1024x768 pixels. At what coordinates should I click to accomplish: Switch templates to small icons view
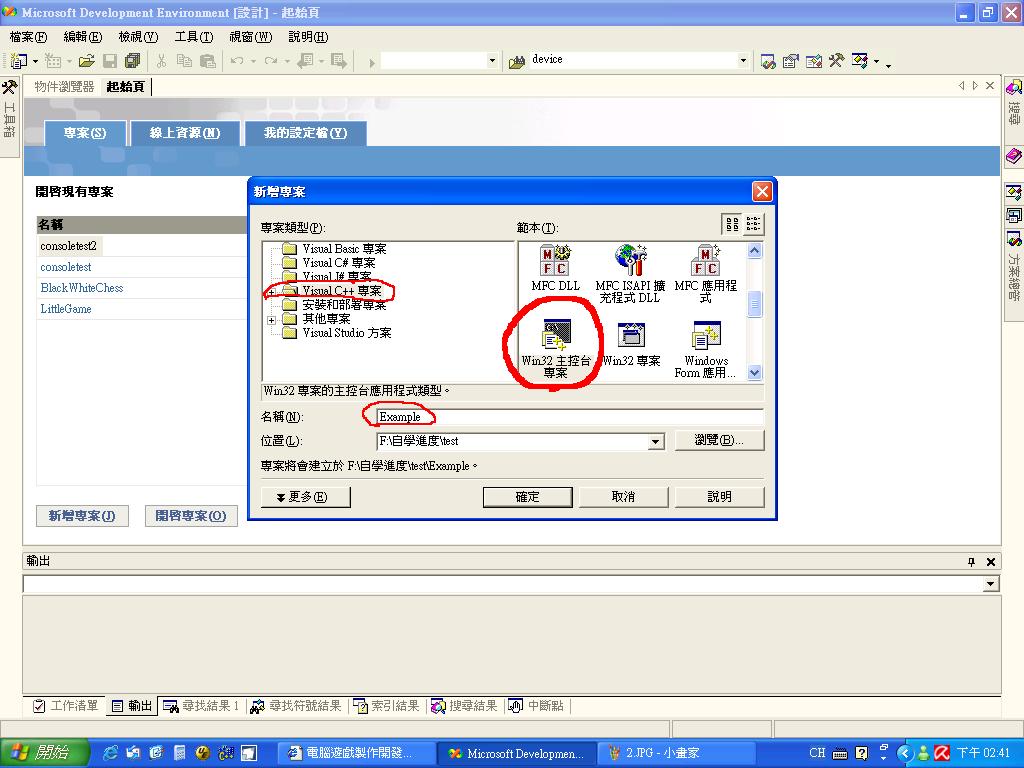click(x=753, y=224)
